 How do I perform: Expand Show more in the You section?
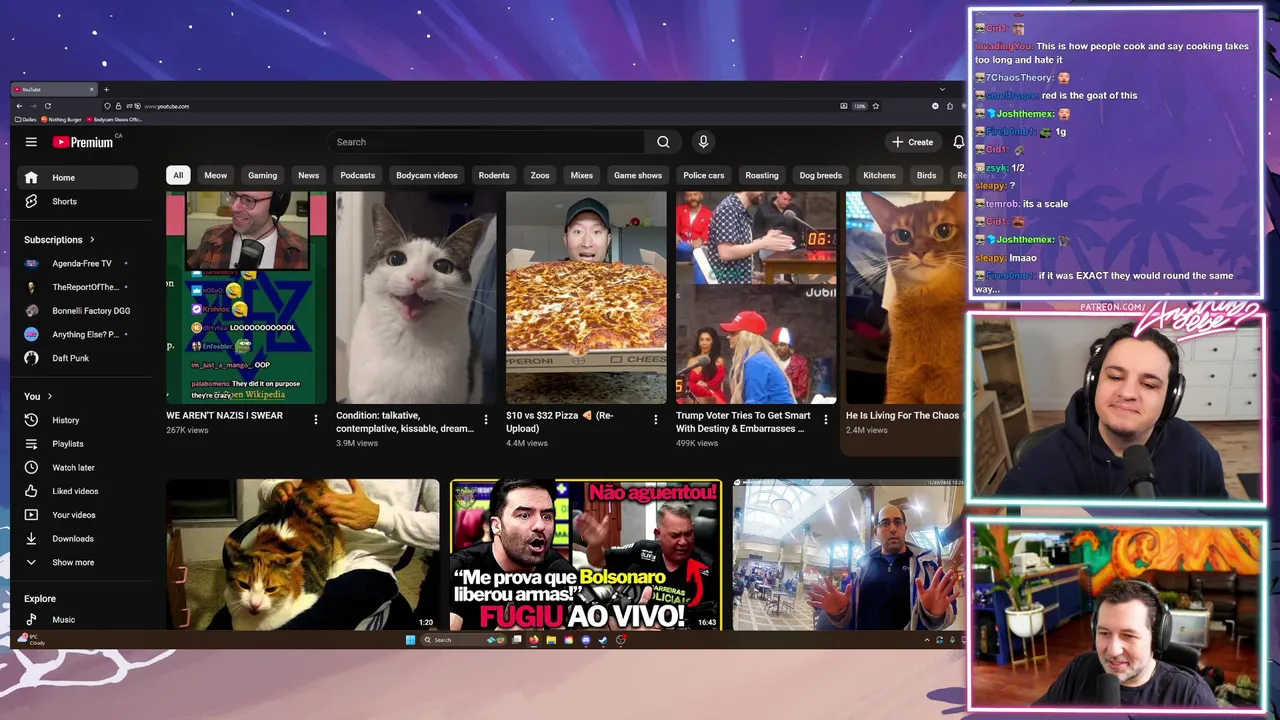click(x=77, y=563)
